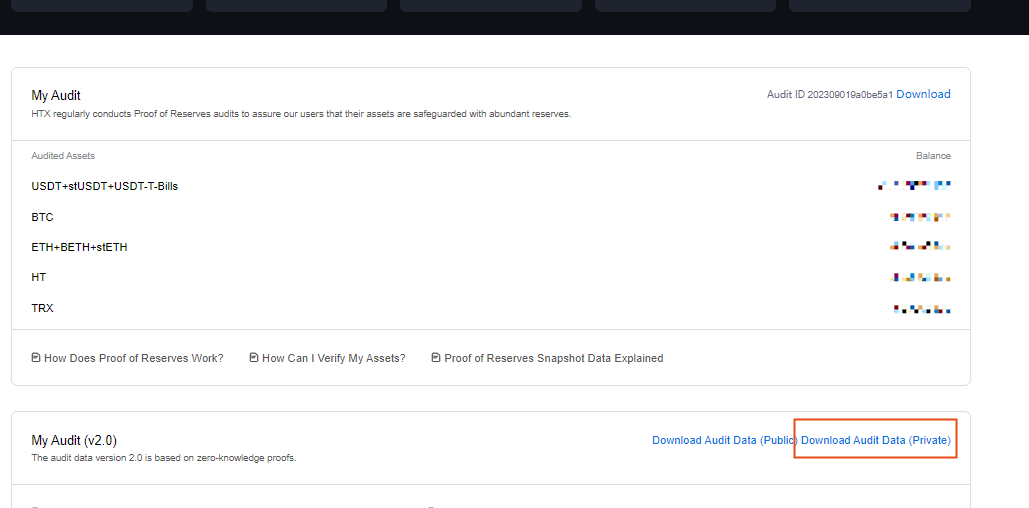Click the blurred balance value for BTC
The height and width of the screenshot is (508, 1029).
[920, 217]
